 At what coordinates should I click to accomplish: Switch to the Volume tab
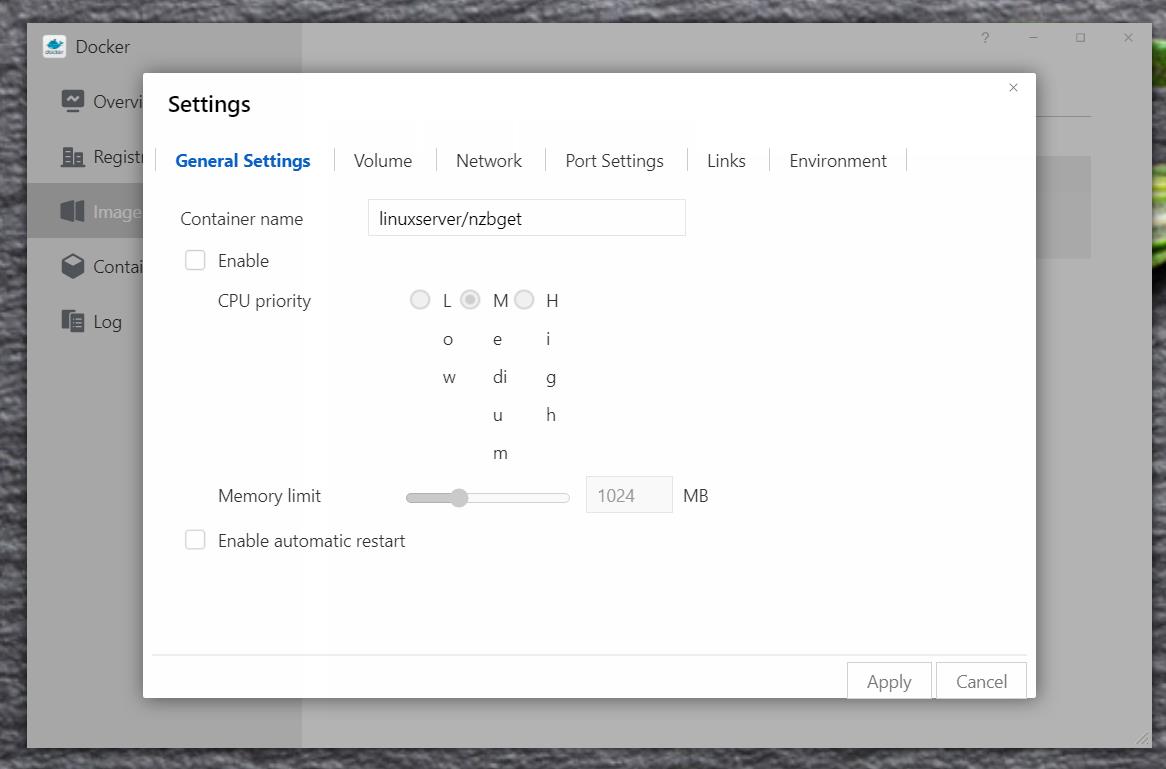pos(383,161)
